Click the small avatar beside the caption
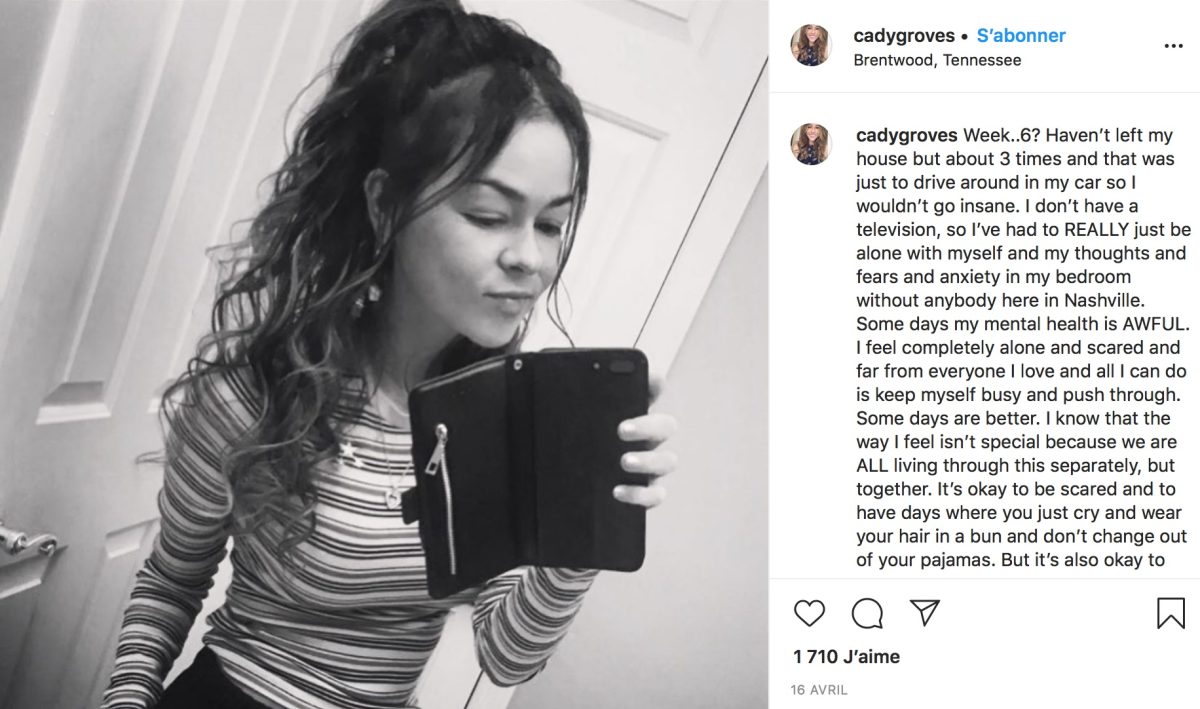 pos(811,145)
